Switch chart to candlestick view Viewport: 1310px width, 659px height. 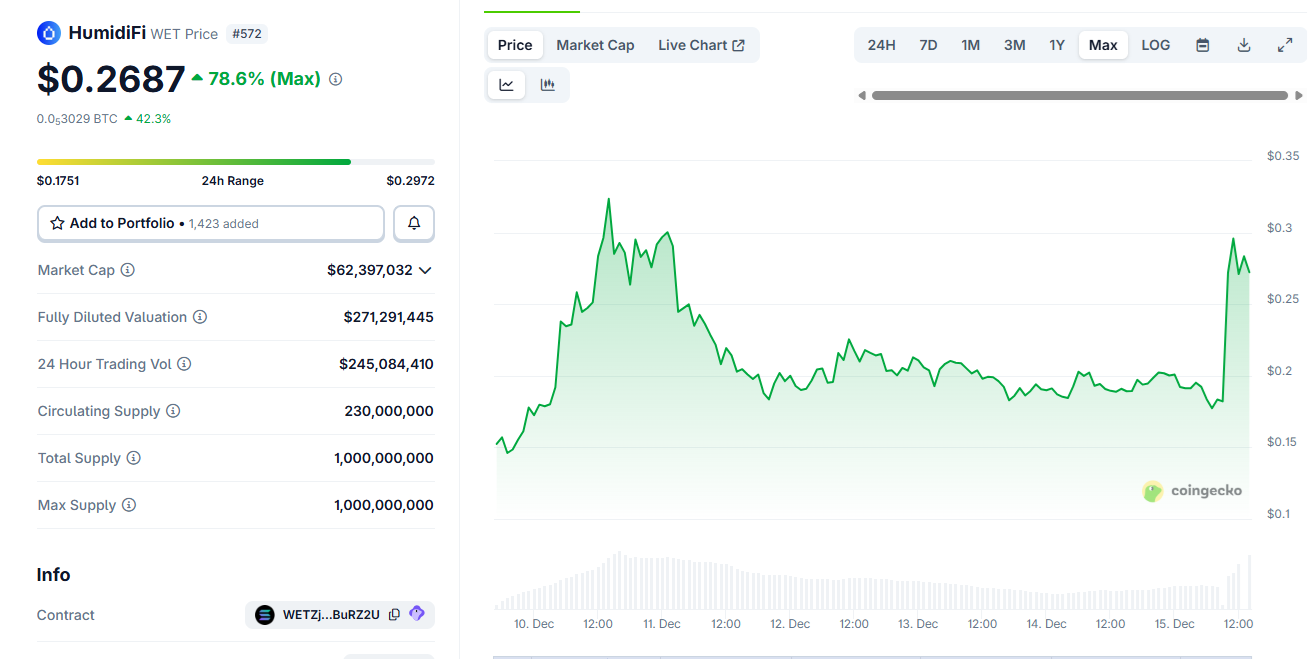(x=547, y=85)
